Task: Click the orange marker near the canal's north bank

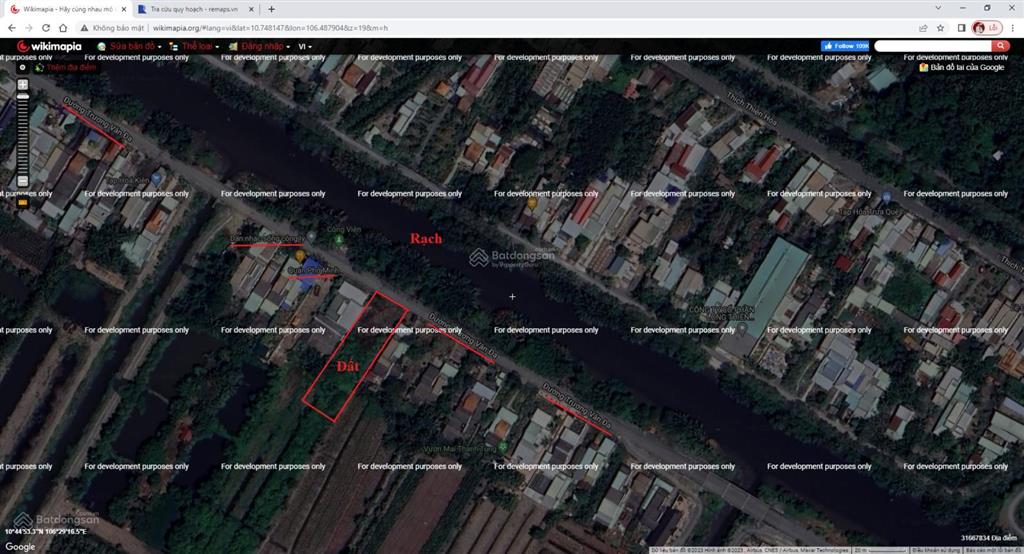Action: coord(532,204)
